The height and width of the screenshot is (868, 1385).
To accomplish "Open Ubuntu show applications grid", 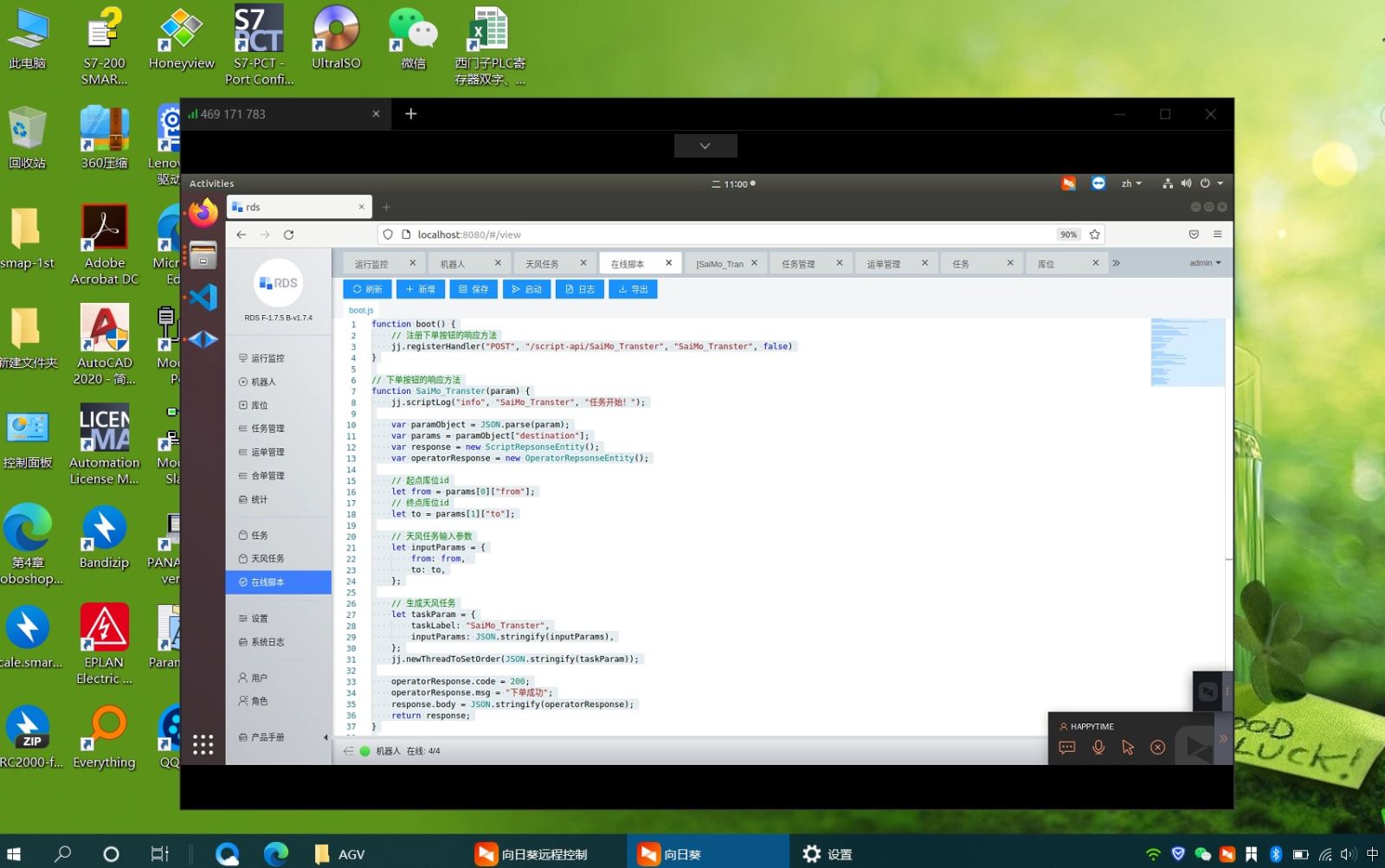I will (203, 744).
